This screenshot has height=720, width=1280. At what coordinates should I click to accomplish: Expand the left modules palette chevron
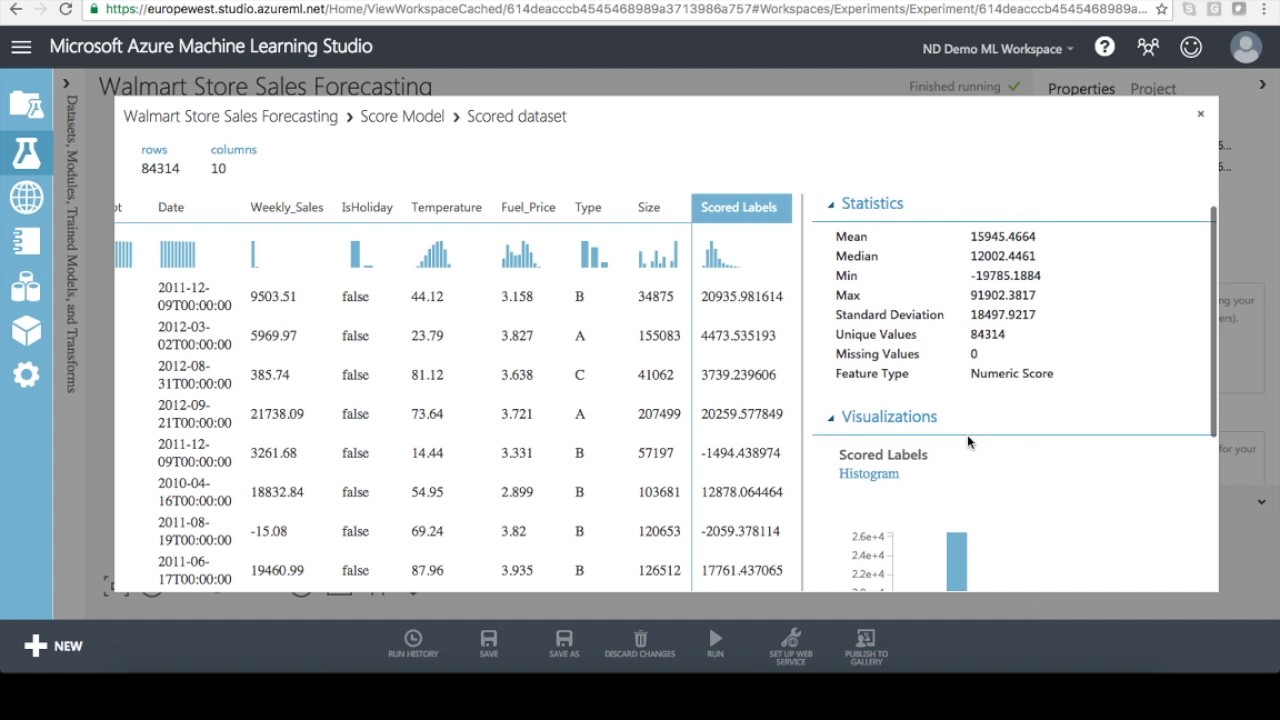66,84
